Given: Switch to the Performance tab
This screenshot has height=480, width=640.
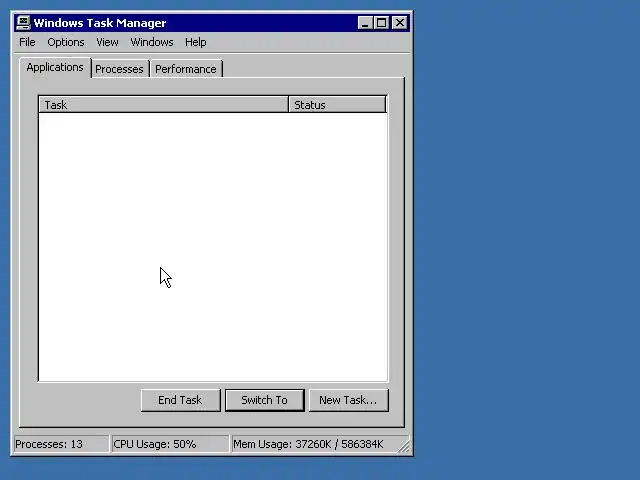Looking at the screenshot, I should (186, 69).
